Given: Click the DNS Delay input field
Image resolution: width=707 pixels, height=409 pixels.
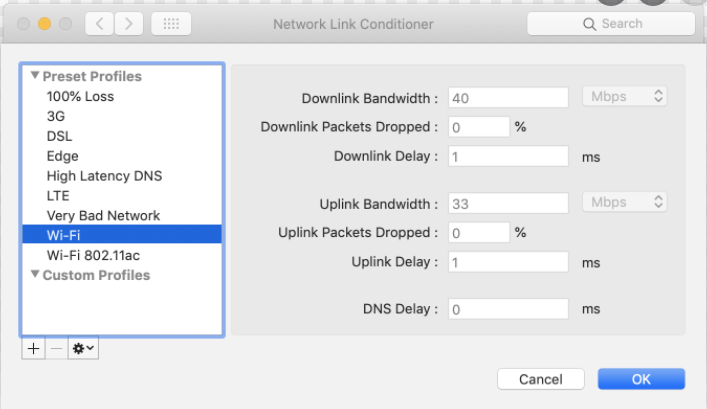Looking at the screenshot, I should click(508, 309).
